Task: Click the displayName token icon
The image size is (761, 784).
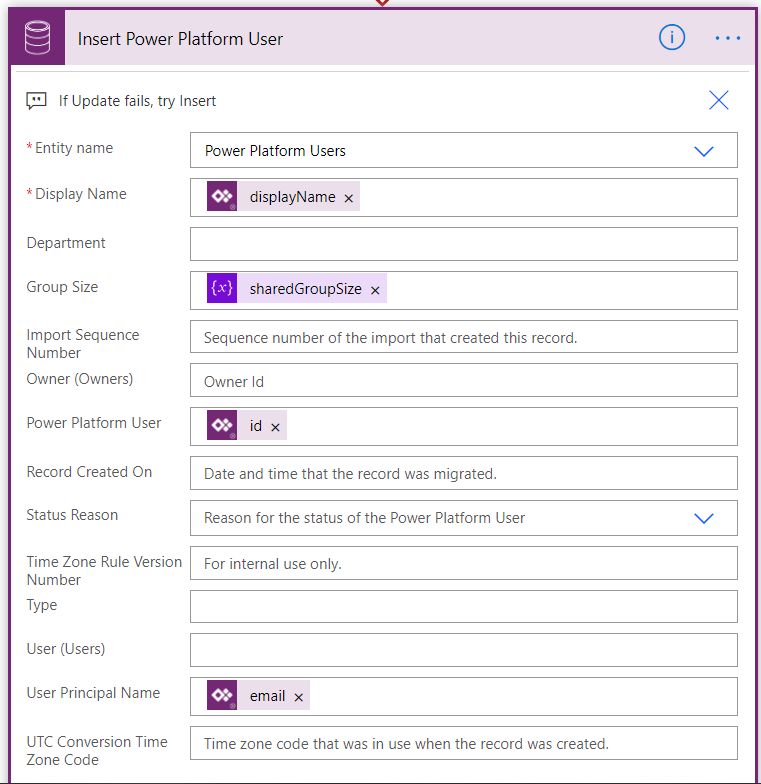Action: coord(222,196)
